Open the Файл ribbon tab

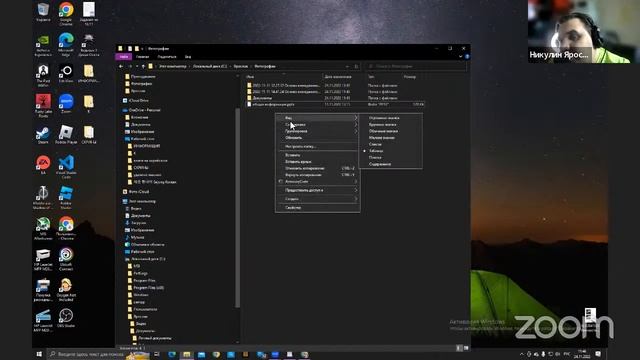[x=124, y=57]
